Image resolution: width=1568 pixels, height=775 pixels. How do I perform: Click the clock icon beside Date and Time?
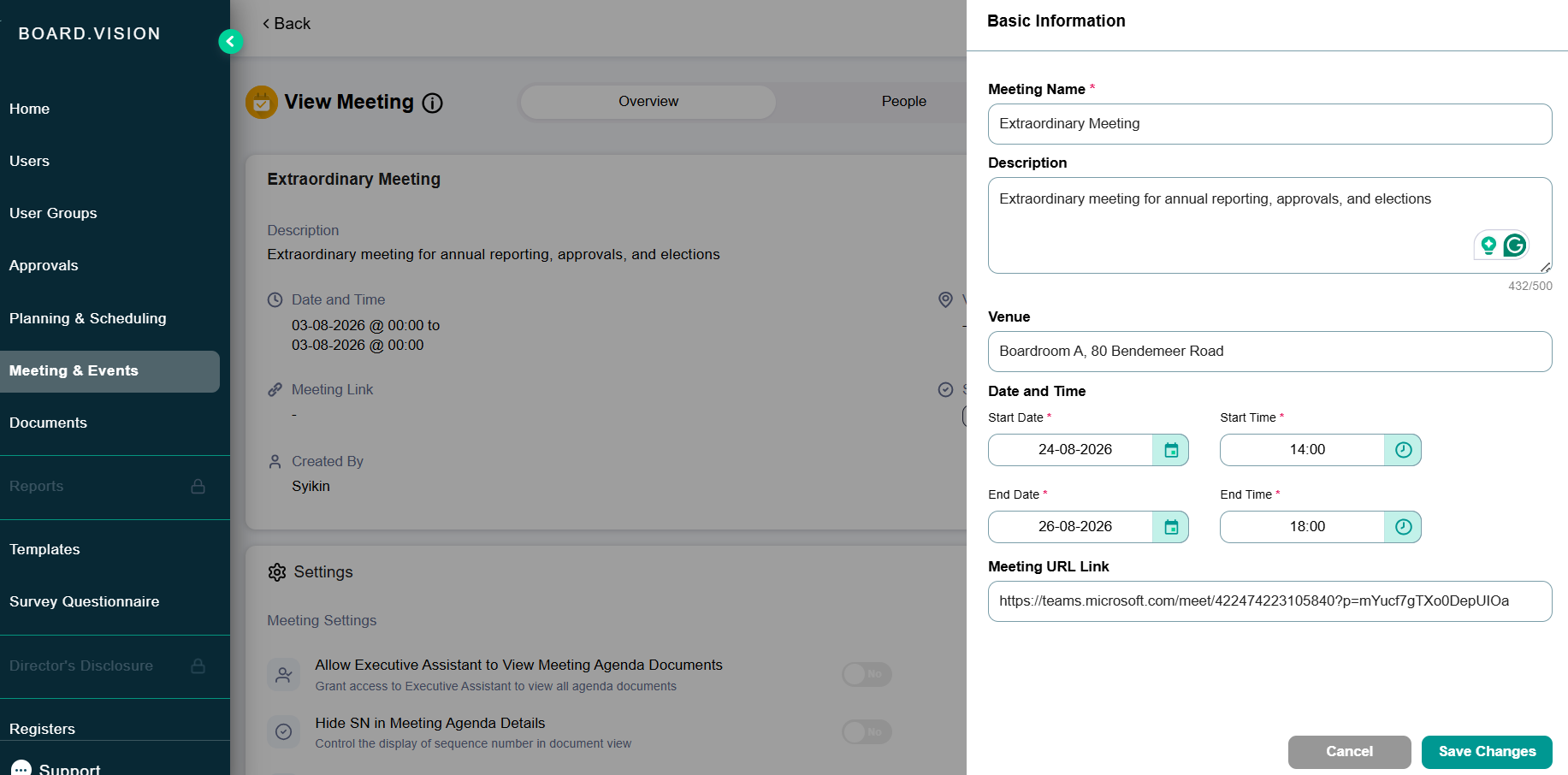[x=275, y=300]
